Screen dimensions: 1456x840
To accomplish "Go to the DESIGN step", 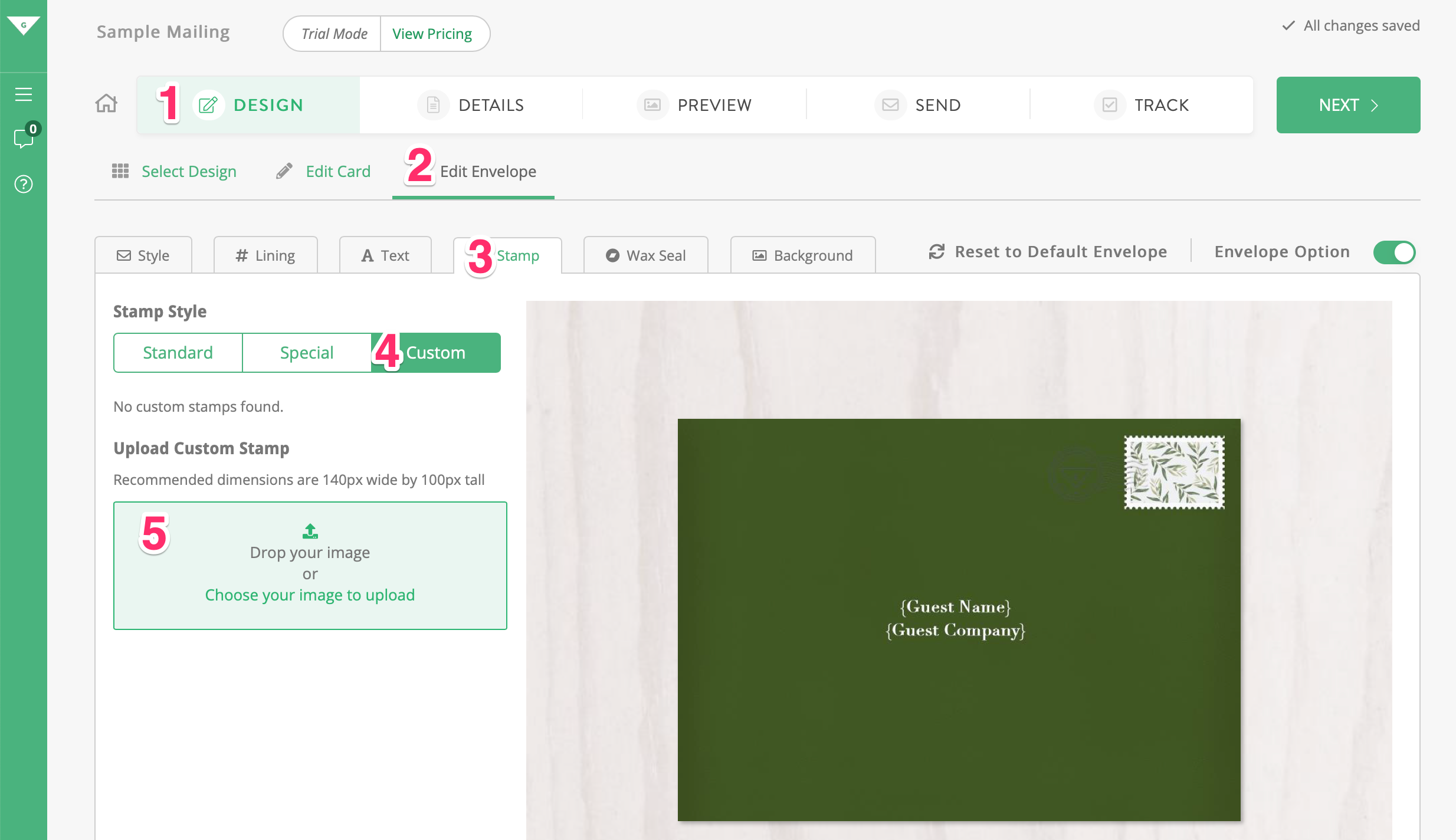I will click(248, 105).
